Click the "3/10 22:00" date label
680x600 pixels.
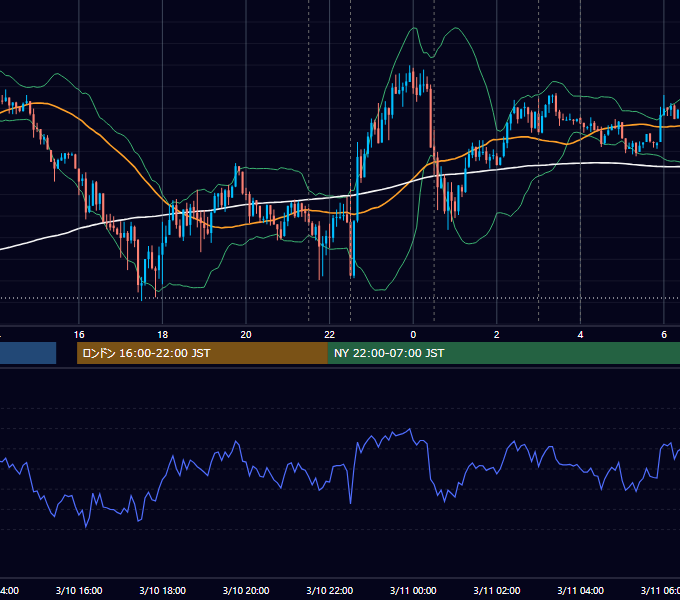click(330, 590)
